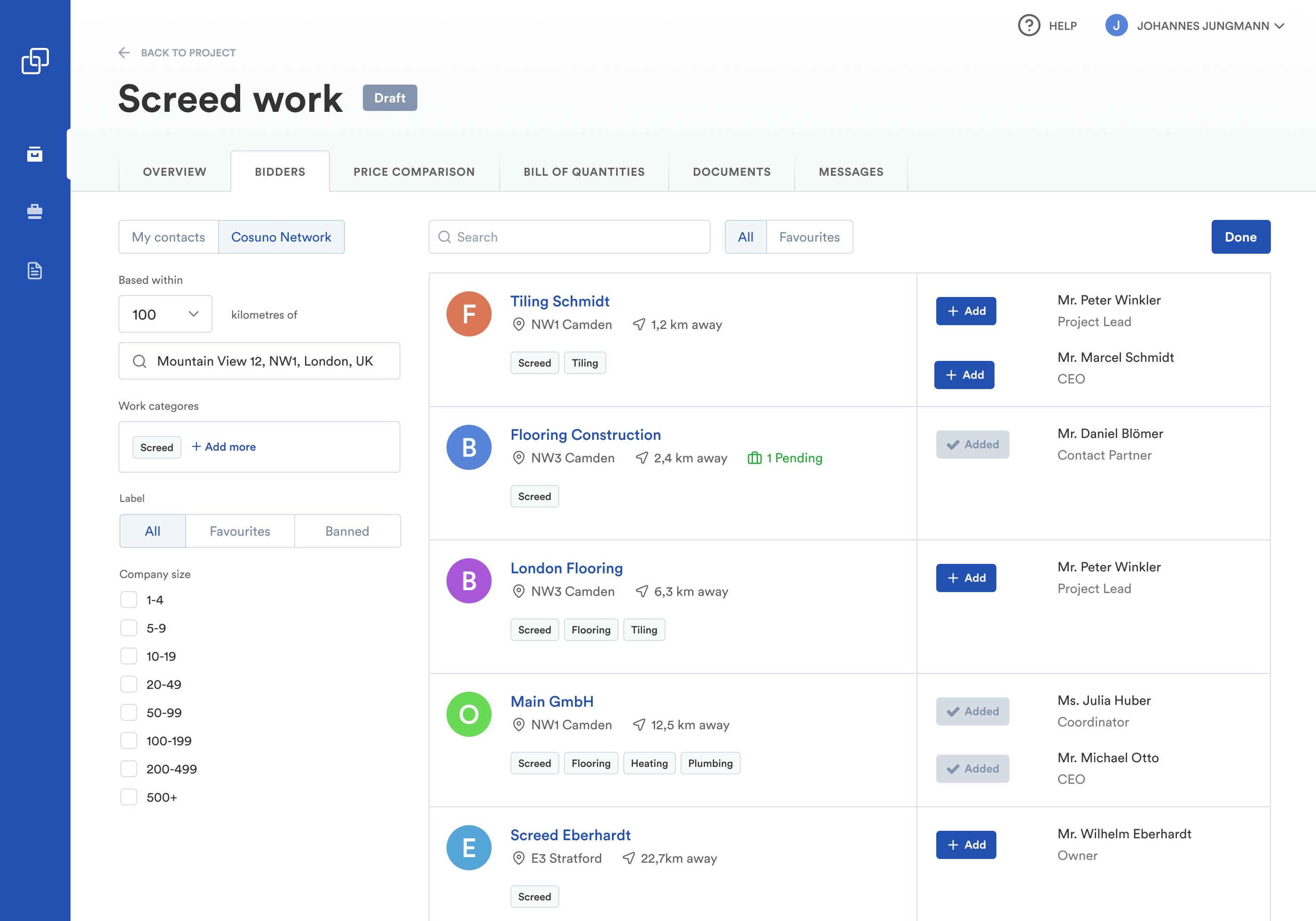Open the 100 kilometres distance dropdown
Image resolution: width=1316 pixels, height=921 pixels.
coord(165,314)
